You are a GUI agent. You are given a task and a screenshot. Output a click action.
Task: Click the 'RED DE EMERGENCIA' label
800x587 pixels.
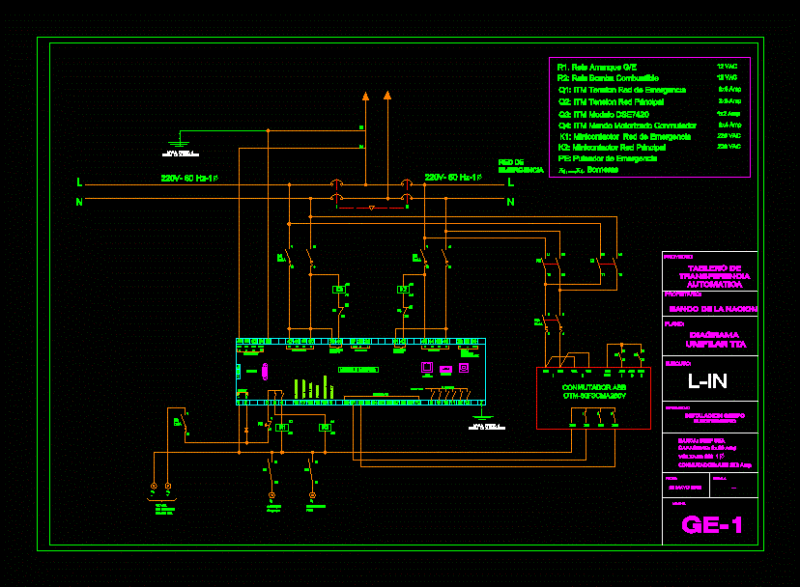pos(520,166)
